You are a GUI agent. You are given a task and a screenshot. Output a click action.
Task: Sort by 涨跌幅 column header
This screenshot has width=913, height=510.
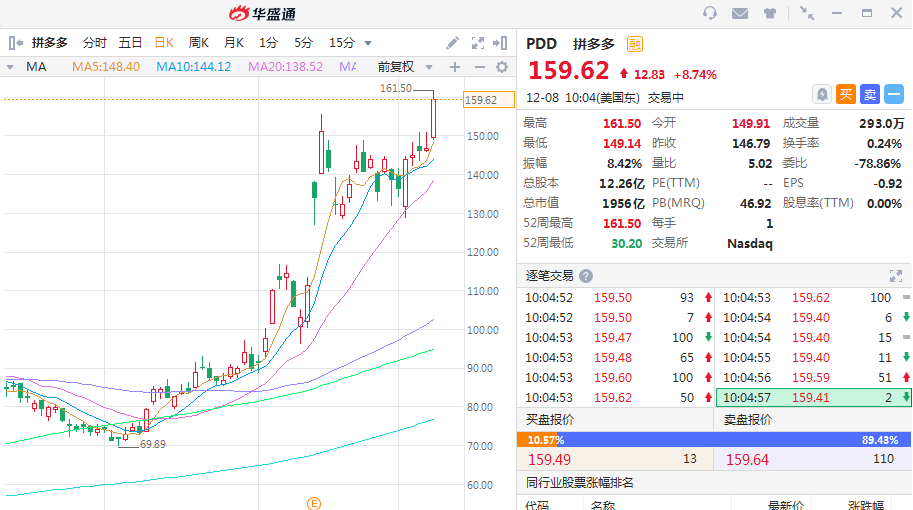(x=866, y=505)
